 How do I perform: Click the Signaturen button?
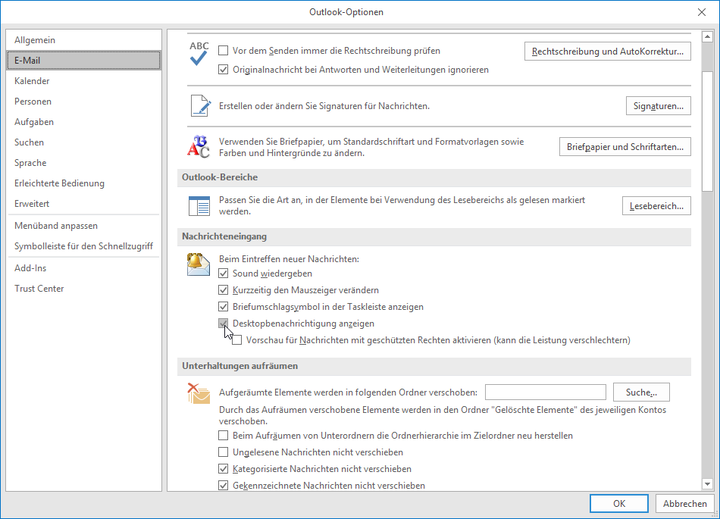point(658,106)
